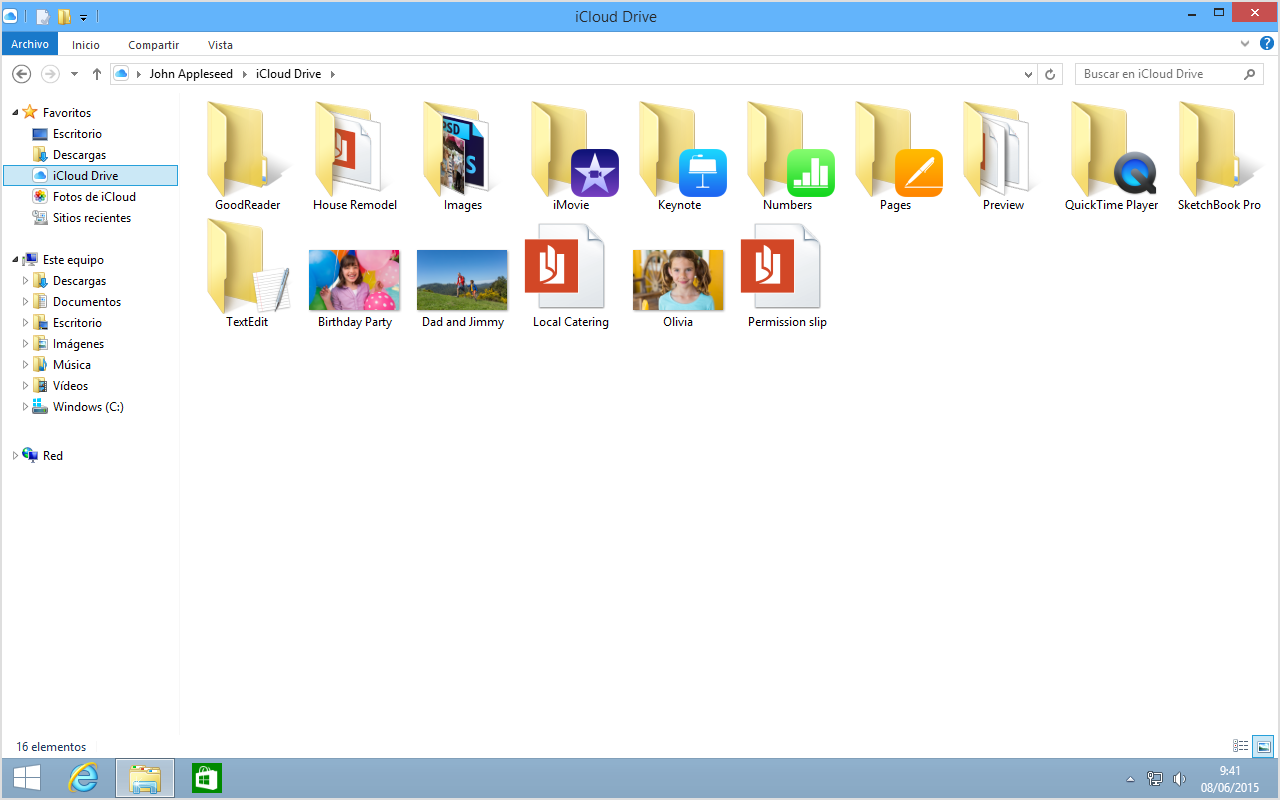Click iCloud Drive breadcrumb in address bar
1280x800 pixels.
tap(288, 74)
